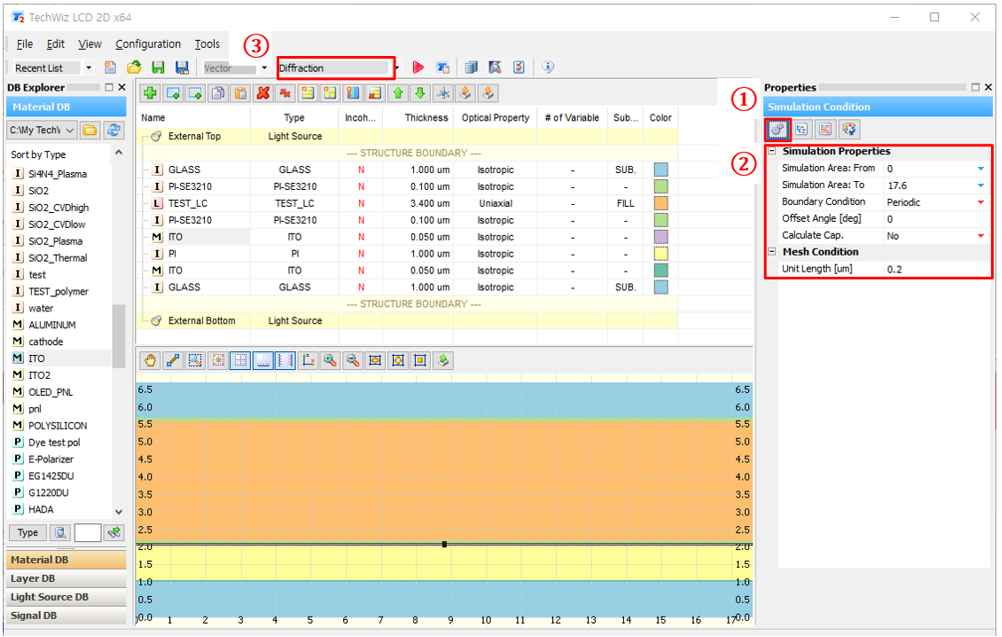This screenshot has width=1002, height=637.
Task: Click the zoom in magnifier icon
Action: [329, 361]
